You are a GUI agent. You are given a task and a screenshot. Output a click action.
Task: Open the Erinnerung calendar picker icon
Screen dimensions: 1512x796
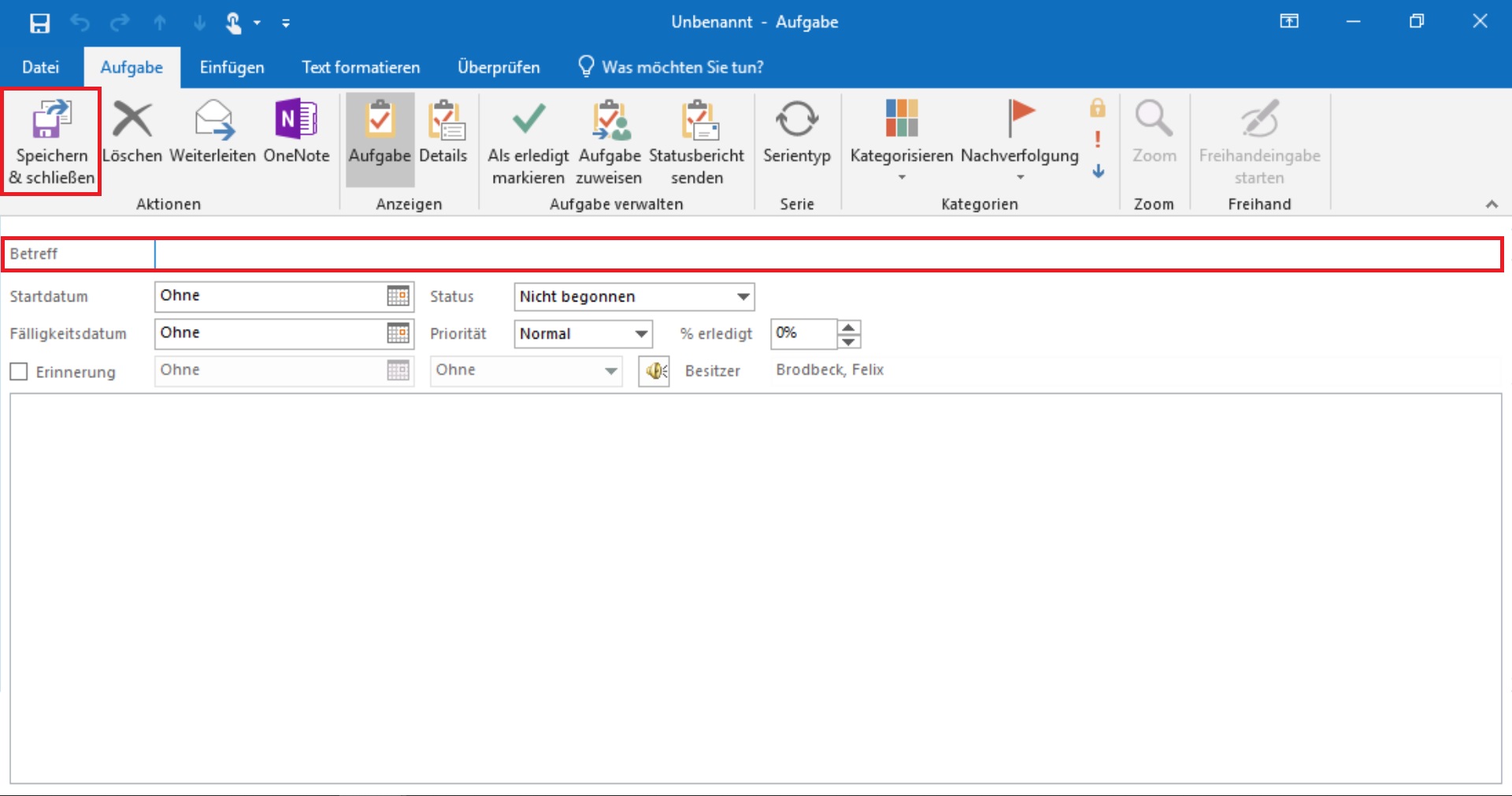coord(398,371)
